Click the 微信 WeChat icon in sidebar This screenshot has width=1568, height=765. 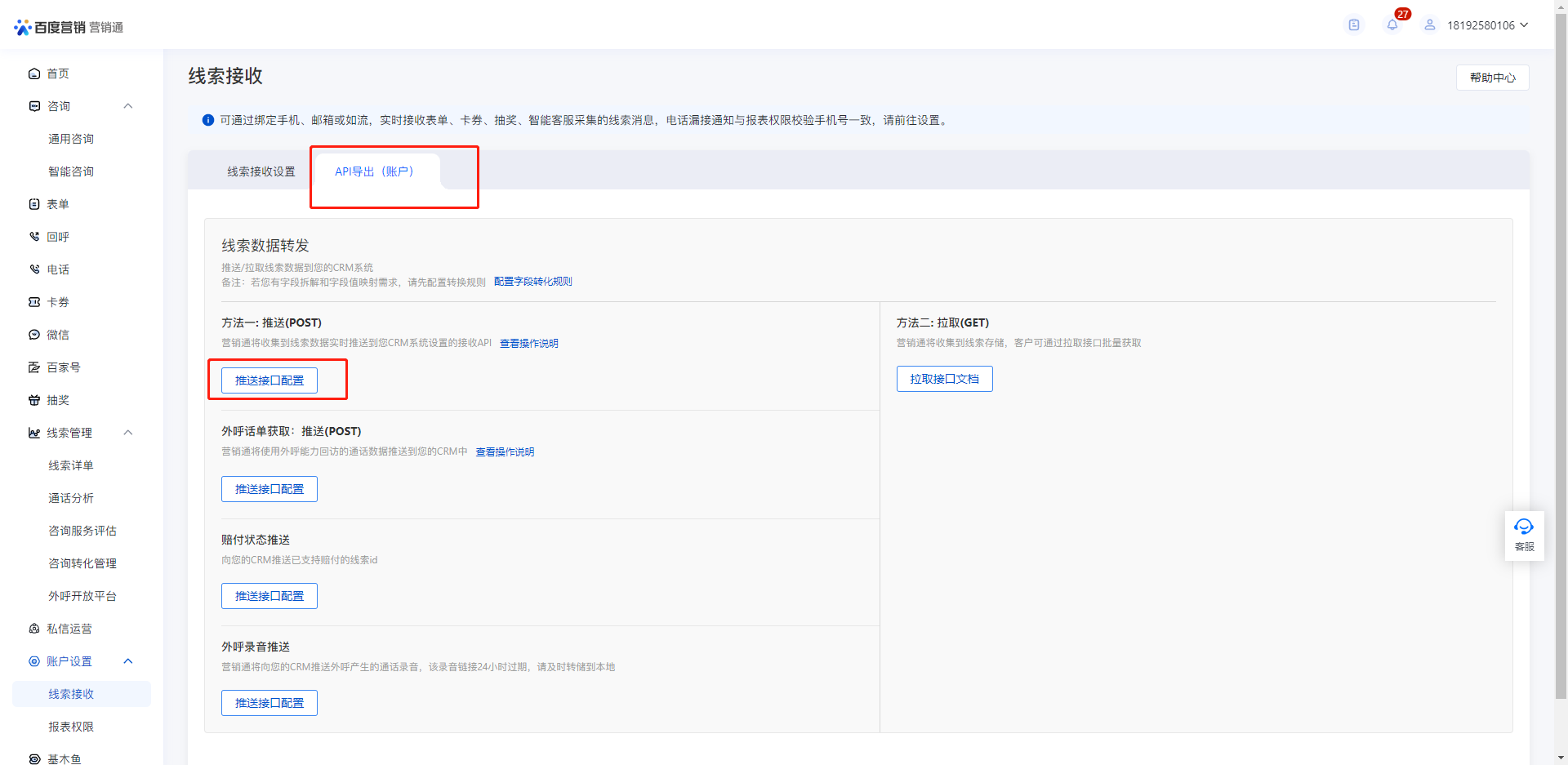coord(33,335)
